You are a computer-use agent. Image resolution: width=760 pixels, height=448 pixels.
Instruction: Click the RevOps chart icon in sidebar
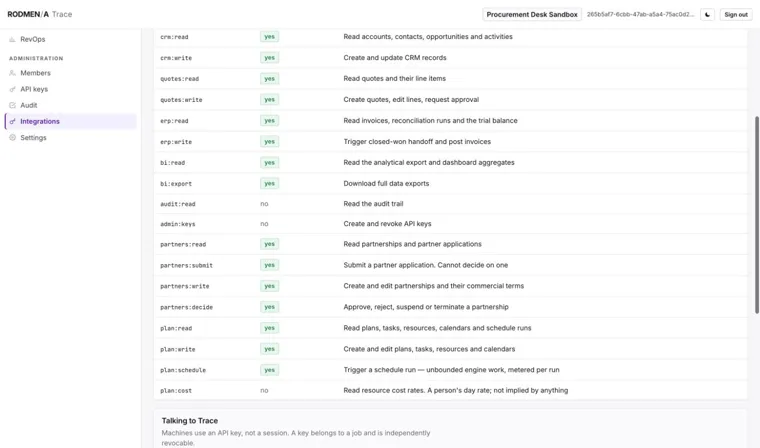click(x=13, y=39)
